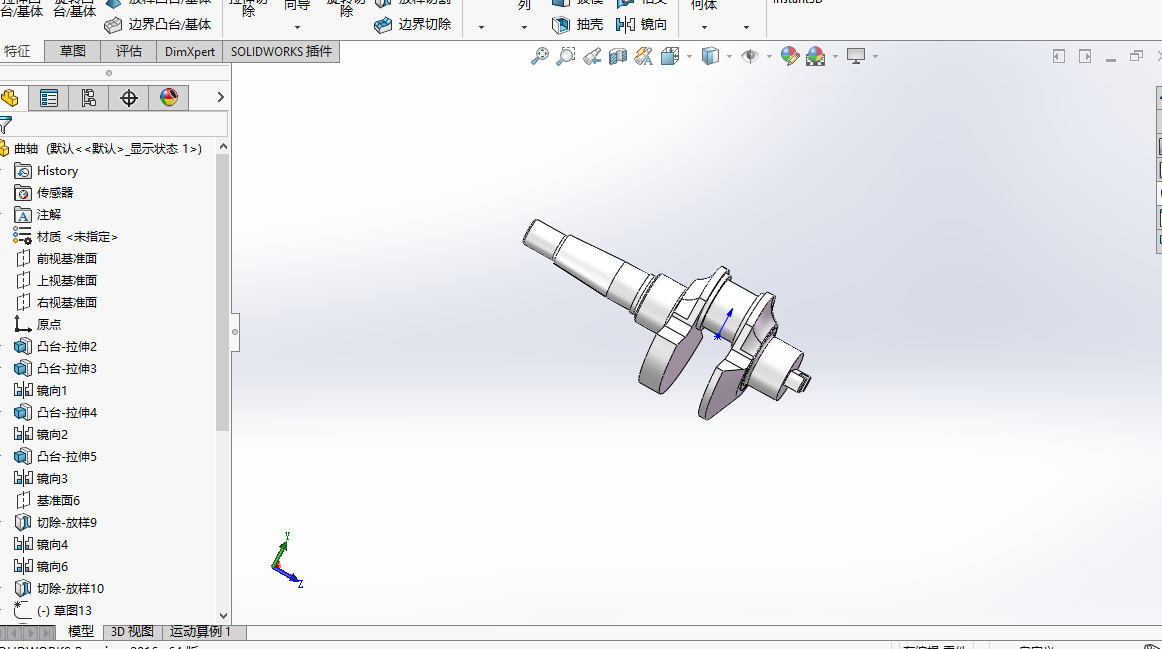Select the 凸台-拉伸4 feature
The image size is (1162, 649).
[x=56, y=413]
